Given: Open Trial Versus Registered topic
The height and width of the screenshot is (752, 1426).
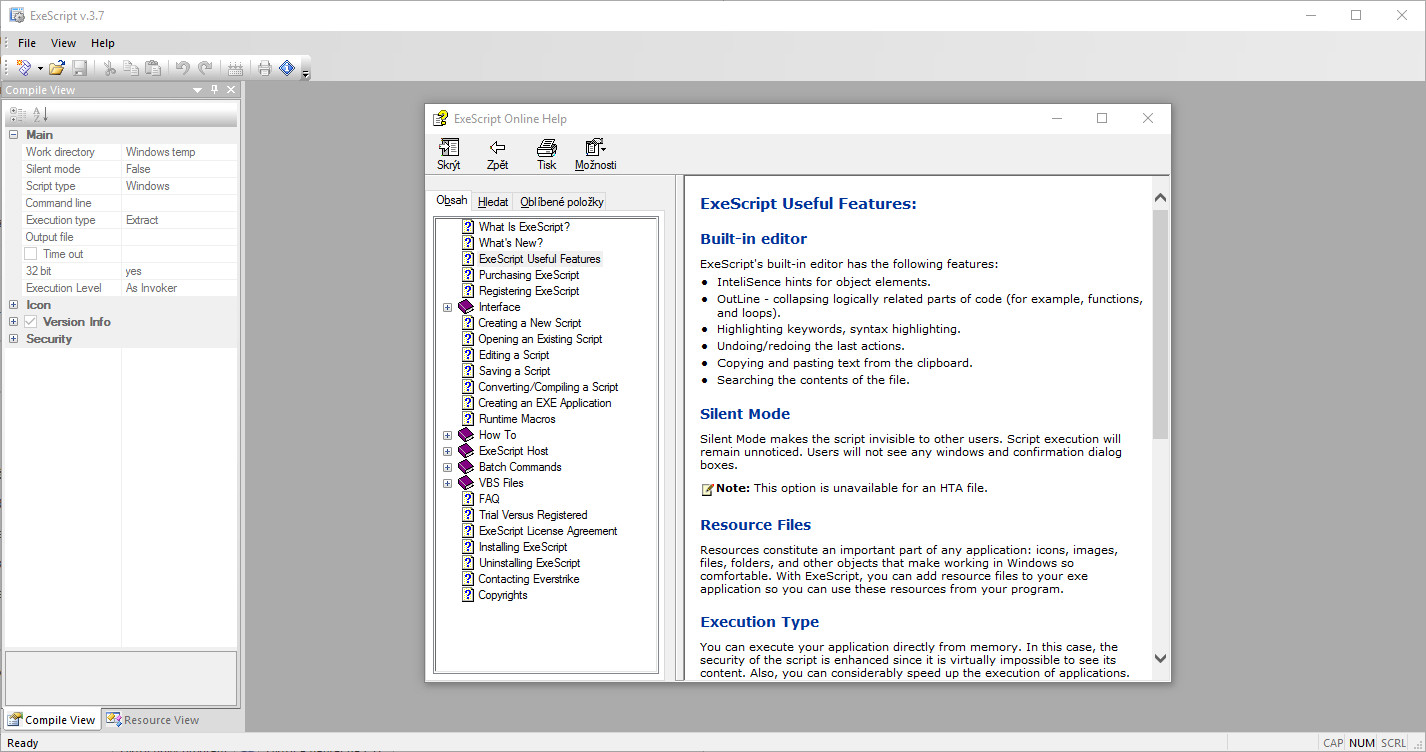Looking at the screenshot, I should point(533,515).
